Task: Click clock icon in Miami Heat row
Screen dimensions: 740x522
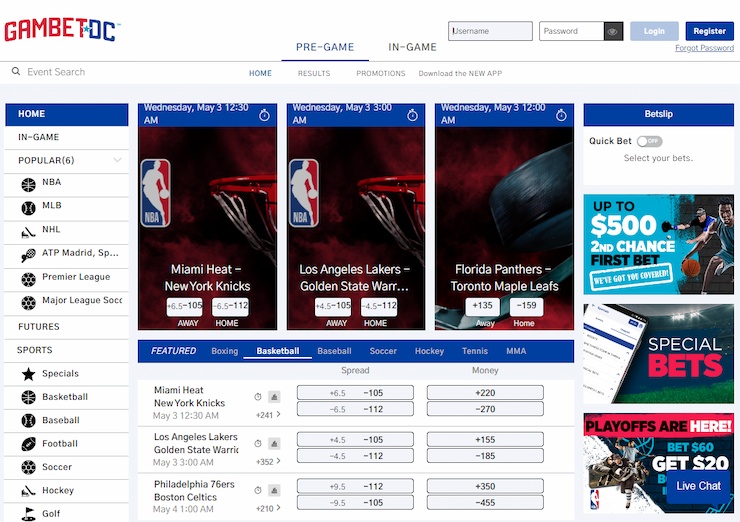Action: pyautogui.click(x=258, y=397)
